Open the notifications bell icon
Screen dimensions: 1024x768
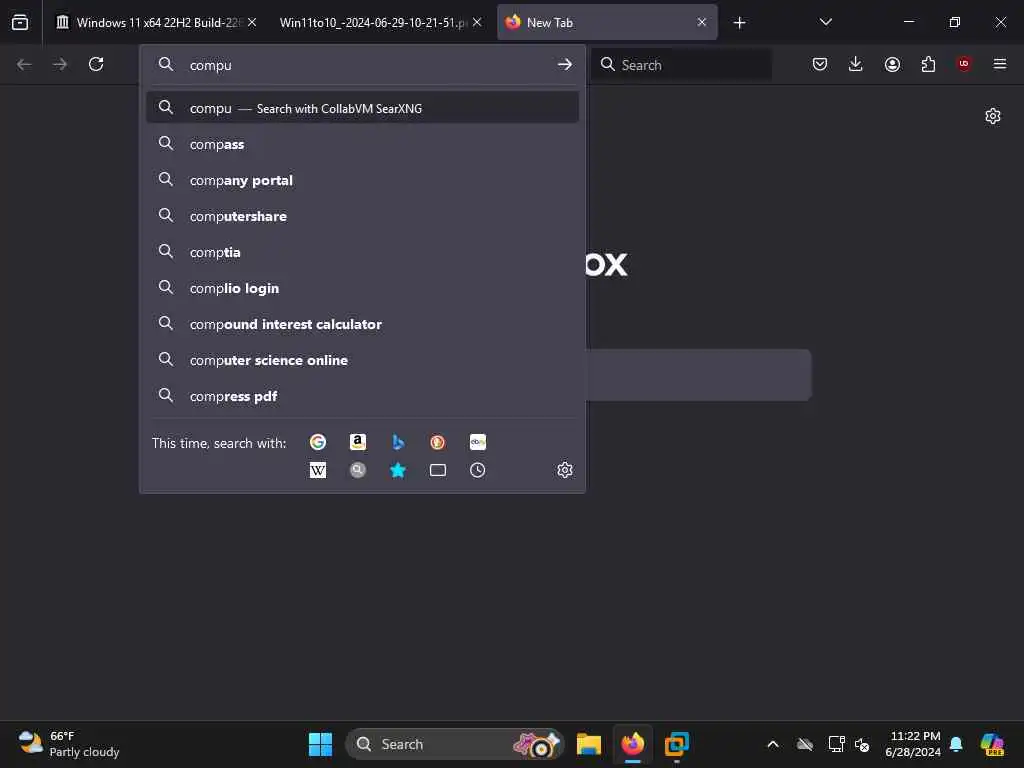click(956, 744)
